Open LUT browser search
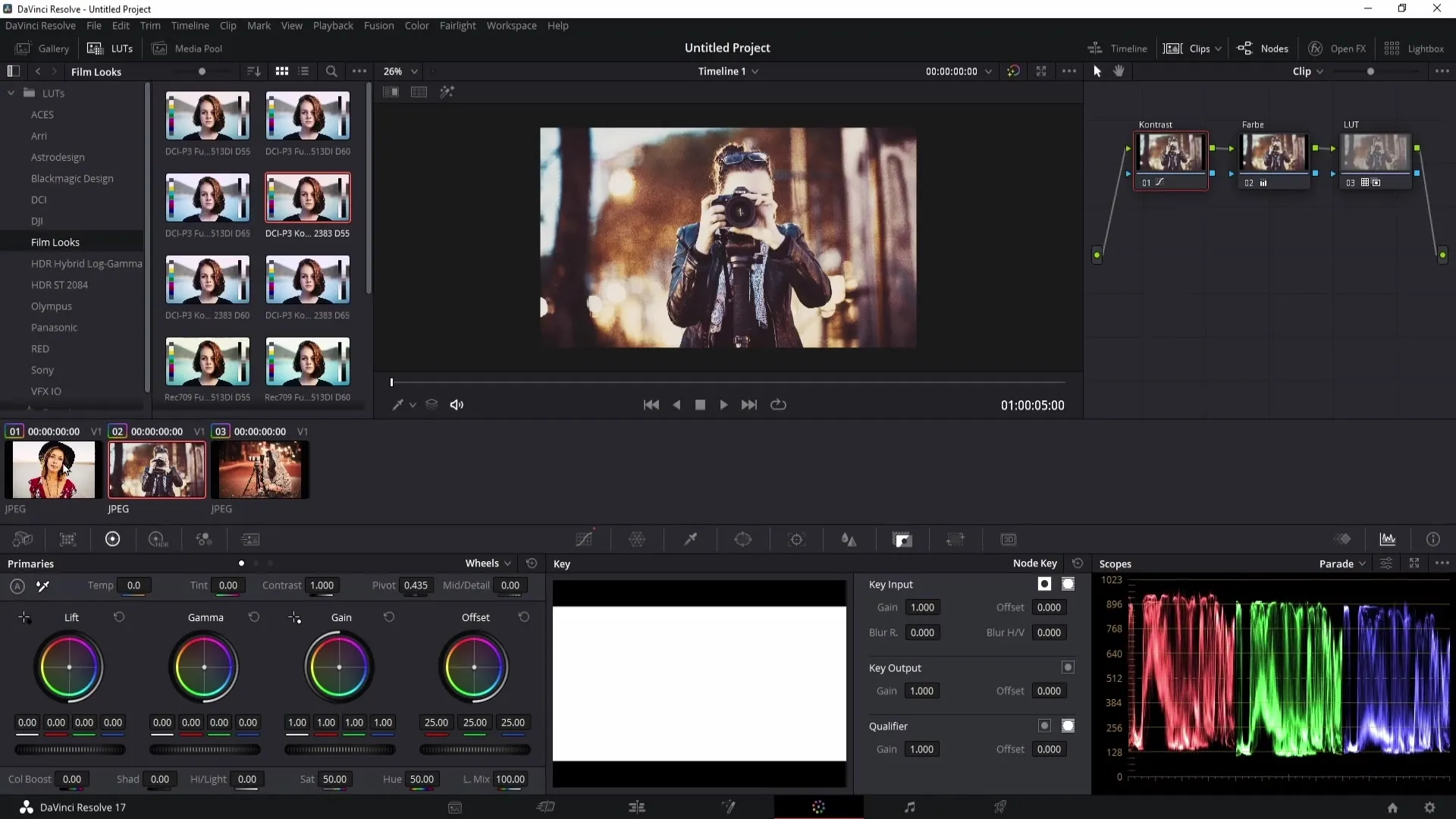 click(x=331, y=71)
